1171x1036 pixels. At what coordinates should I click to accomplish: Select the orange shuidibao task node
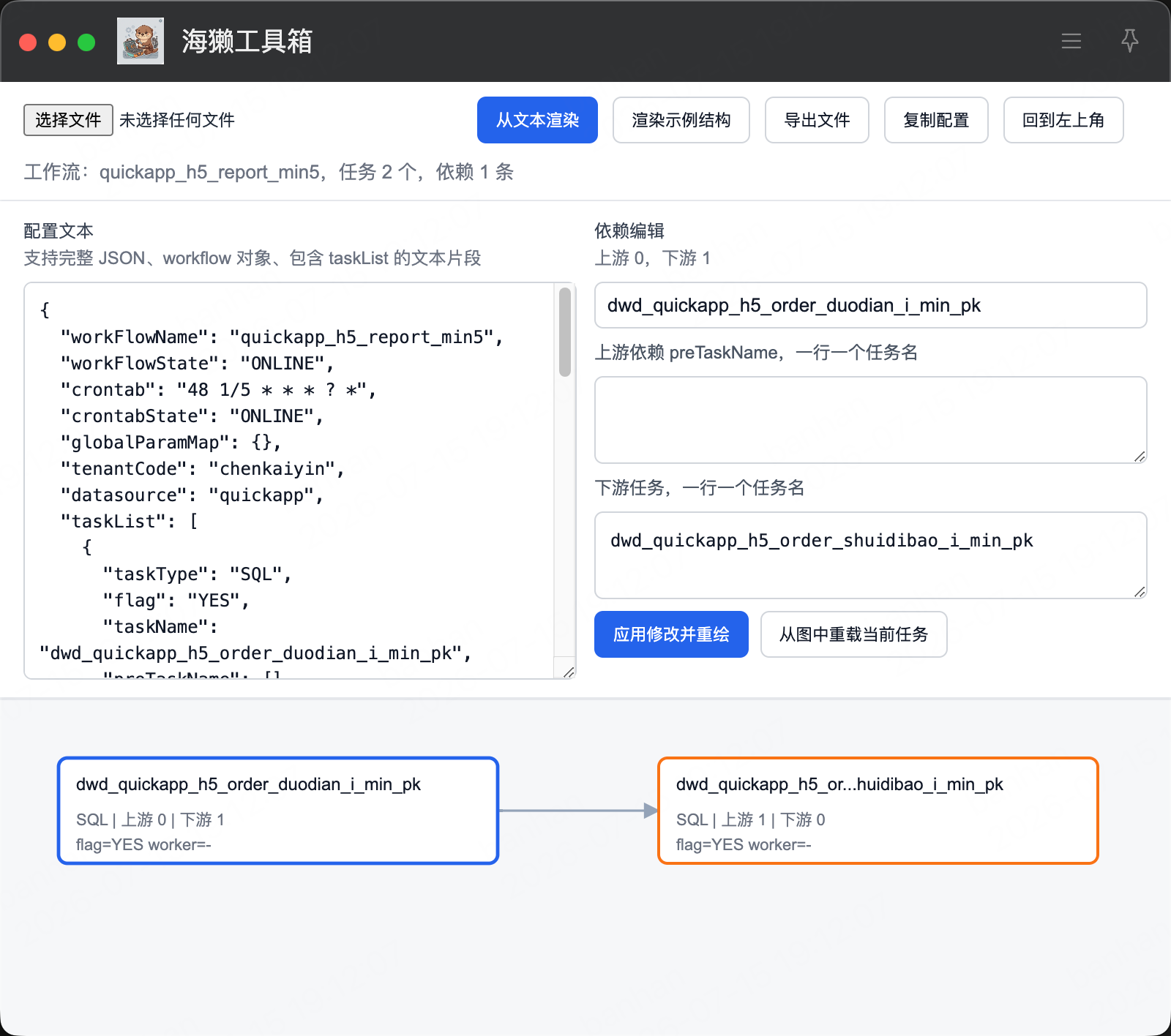click(x=878, y=811)
